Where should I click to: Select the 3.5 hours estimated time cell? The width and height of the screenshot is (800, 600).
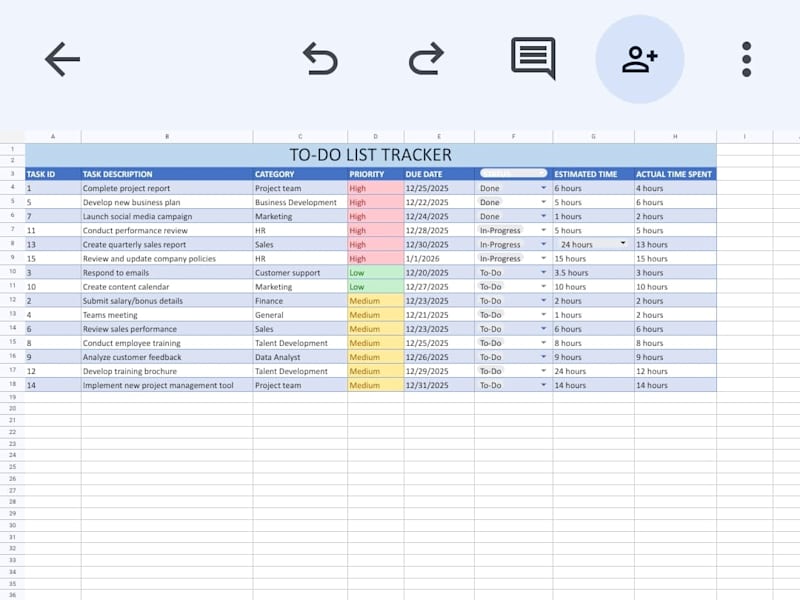[x=593, y=272]
